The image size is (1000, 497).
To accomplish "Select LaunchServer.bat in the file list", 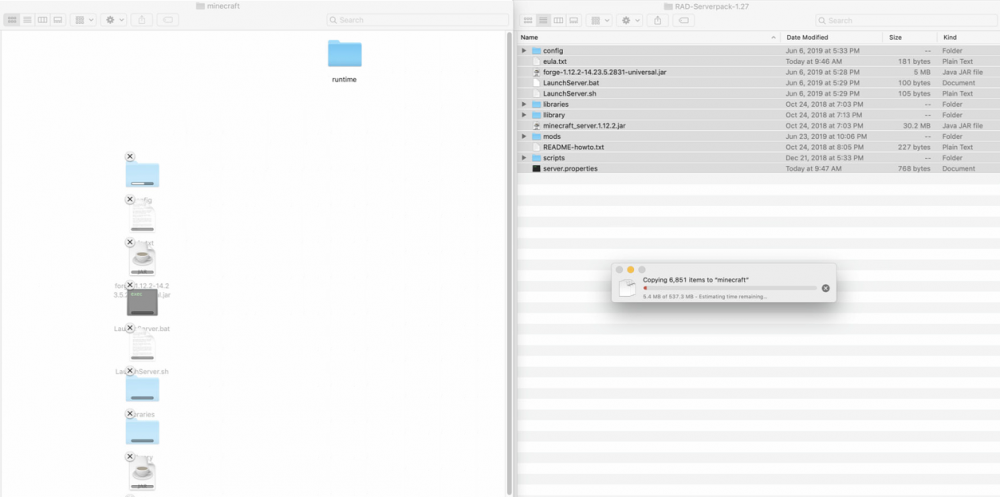I will (x=758, y=83).
